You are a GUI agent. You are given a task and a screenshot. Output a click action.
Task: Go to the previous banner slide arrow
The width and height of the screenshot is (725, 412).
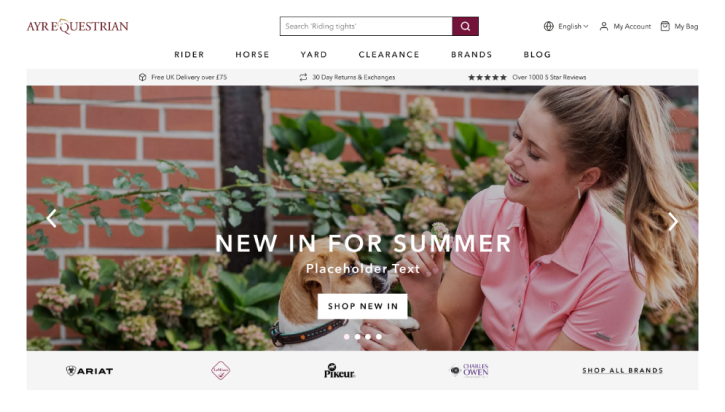coord(51,219)
